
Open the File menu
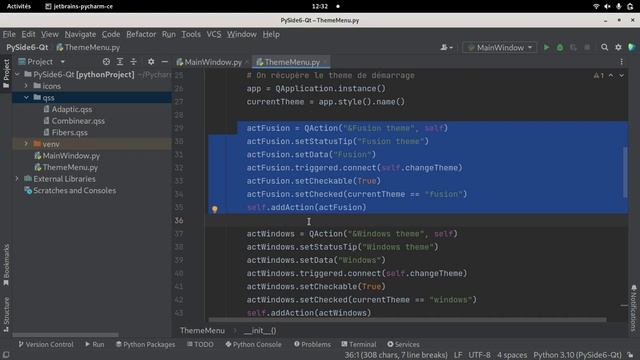tap(9, 34)
